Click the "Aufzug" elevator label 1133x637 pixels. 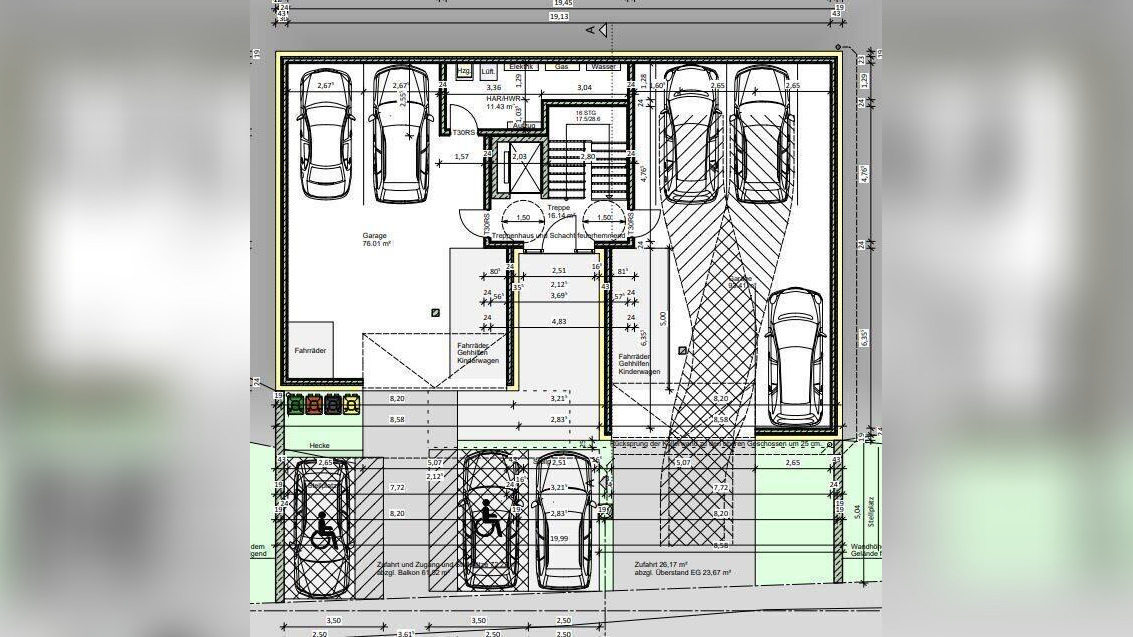tap(525, 126)
